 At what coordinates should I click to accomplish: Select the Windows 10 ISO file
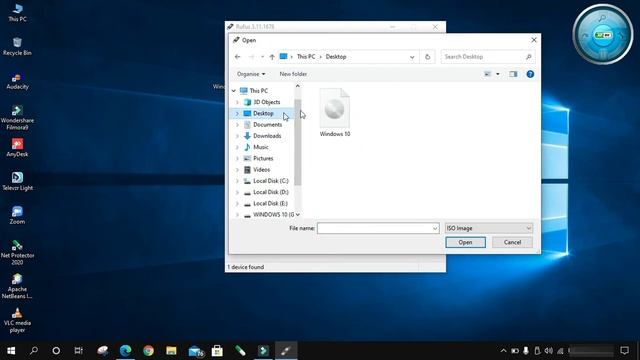click(335, 113)
